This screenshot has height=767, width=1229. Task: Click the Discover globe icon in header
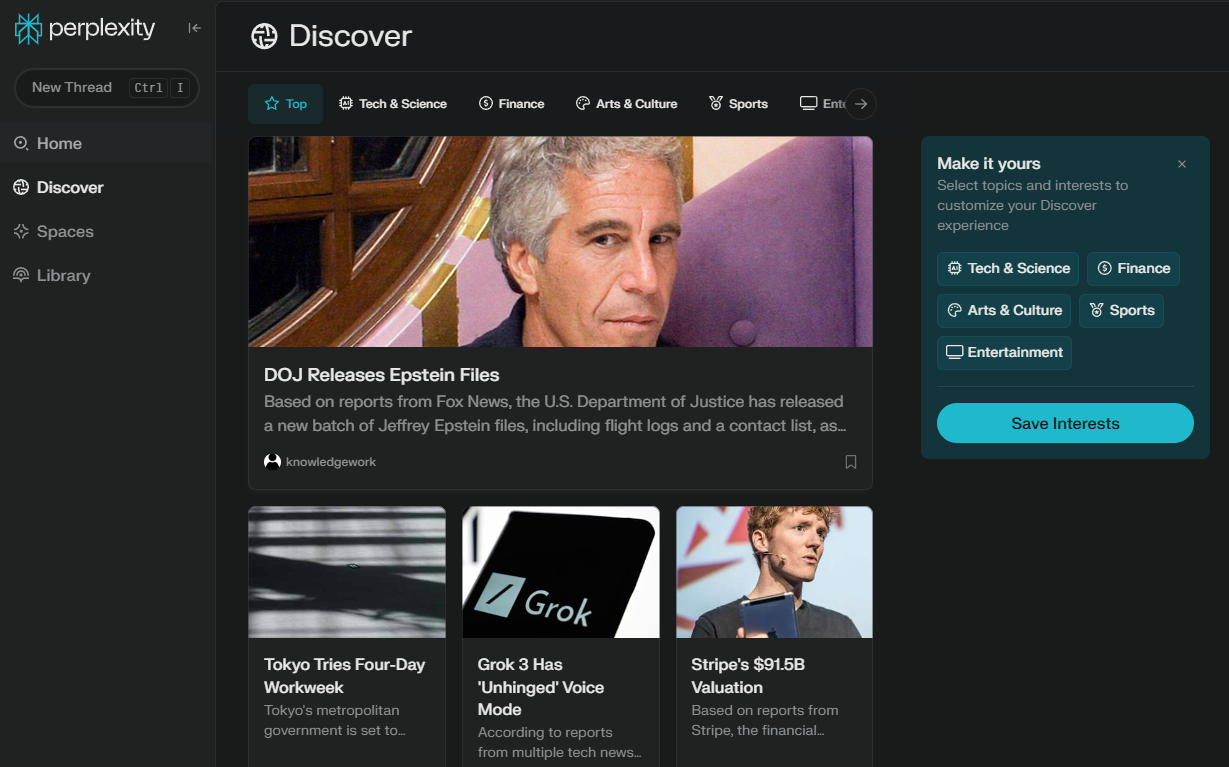tap(264, 36)
